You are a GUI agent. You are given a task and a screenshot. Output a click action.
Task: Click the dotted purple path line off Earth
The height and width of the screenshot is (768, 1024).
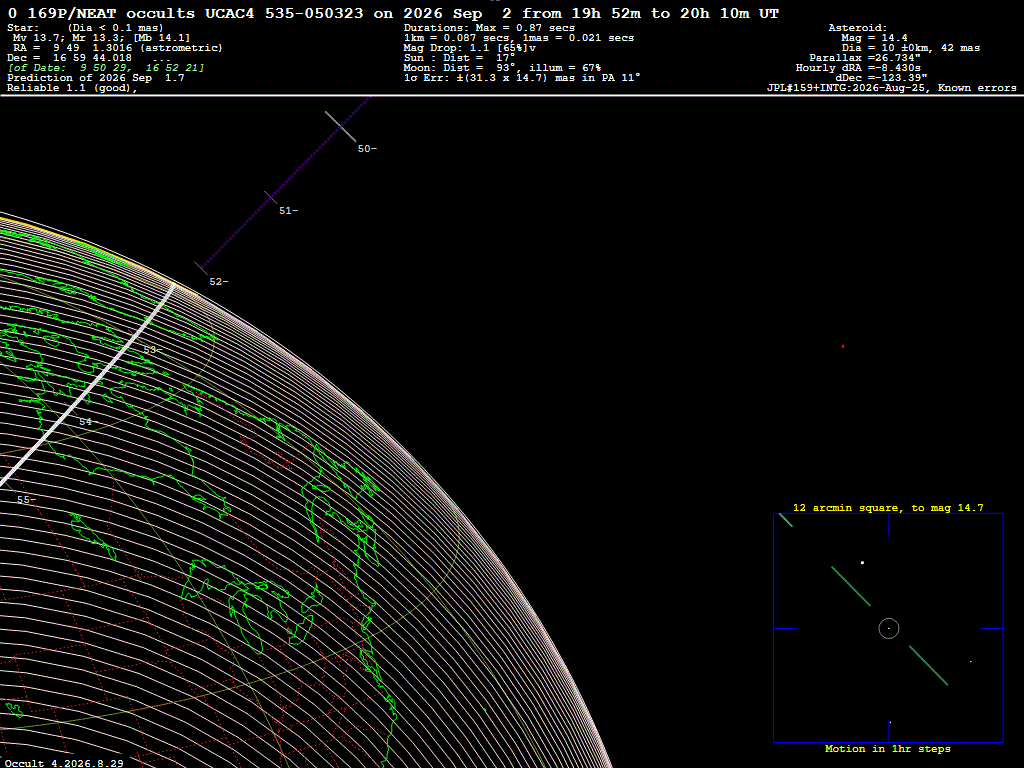click(286, 184)
